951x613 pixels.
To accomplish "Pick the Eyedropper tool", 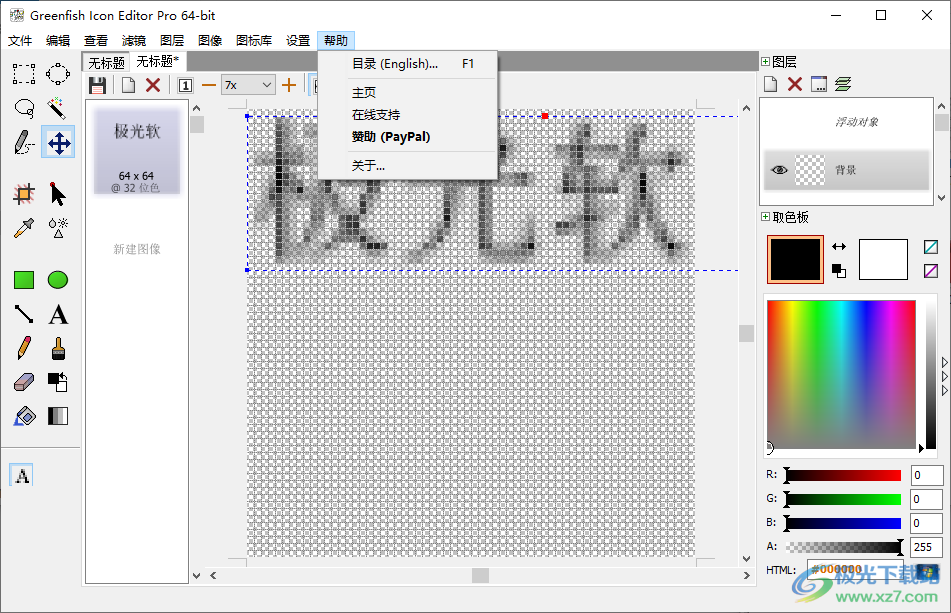I will pos(22,228).
